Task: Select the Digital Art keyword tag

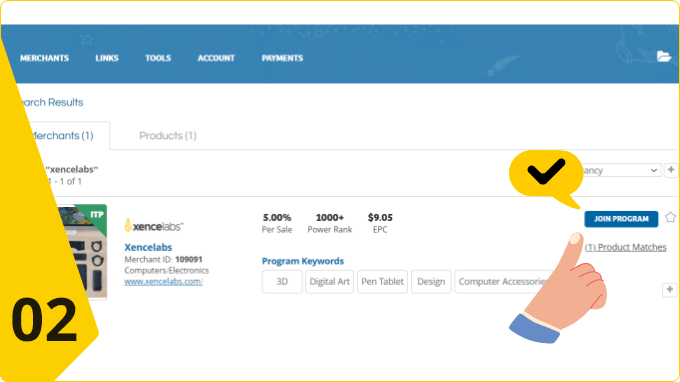Action: tap(330, 282)
